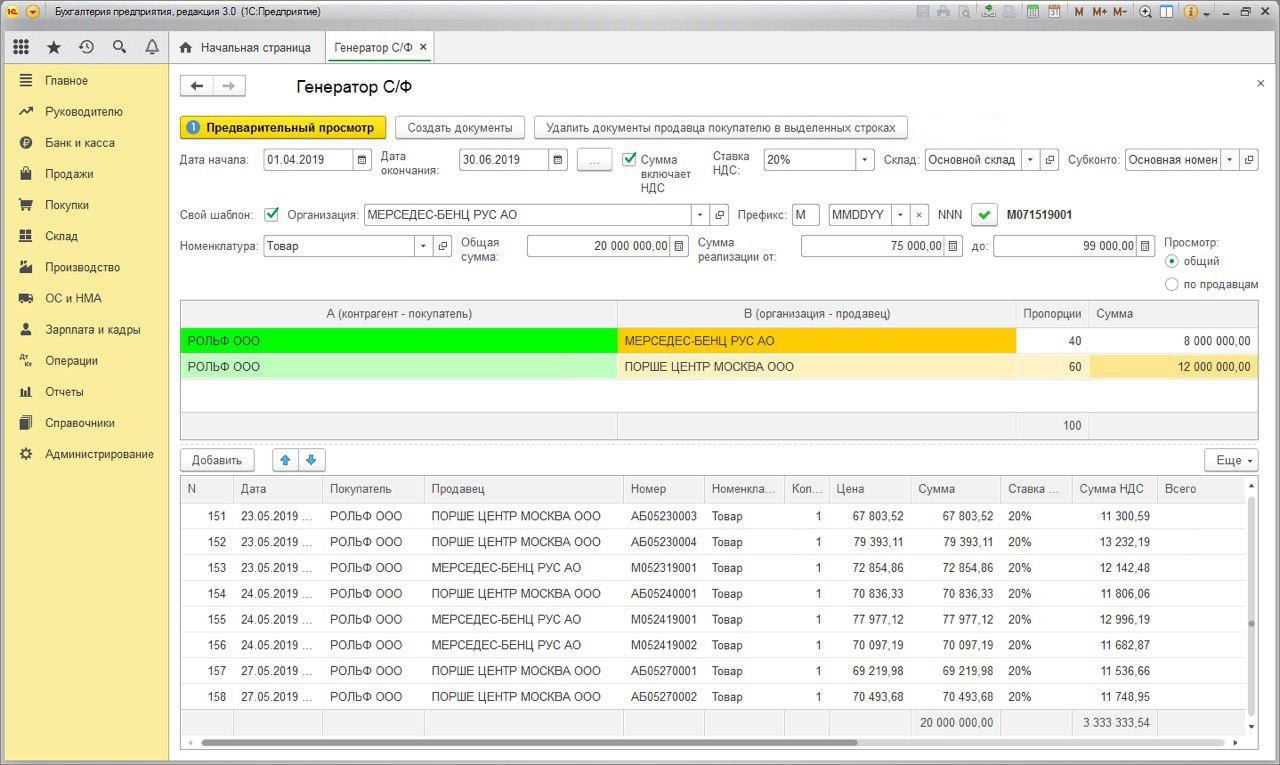Clear the MMDDYY field with the x button

(919, 215)
